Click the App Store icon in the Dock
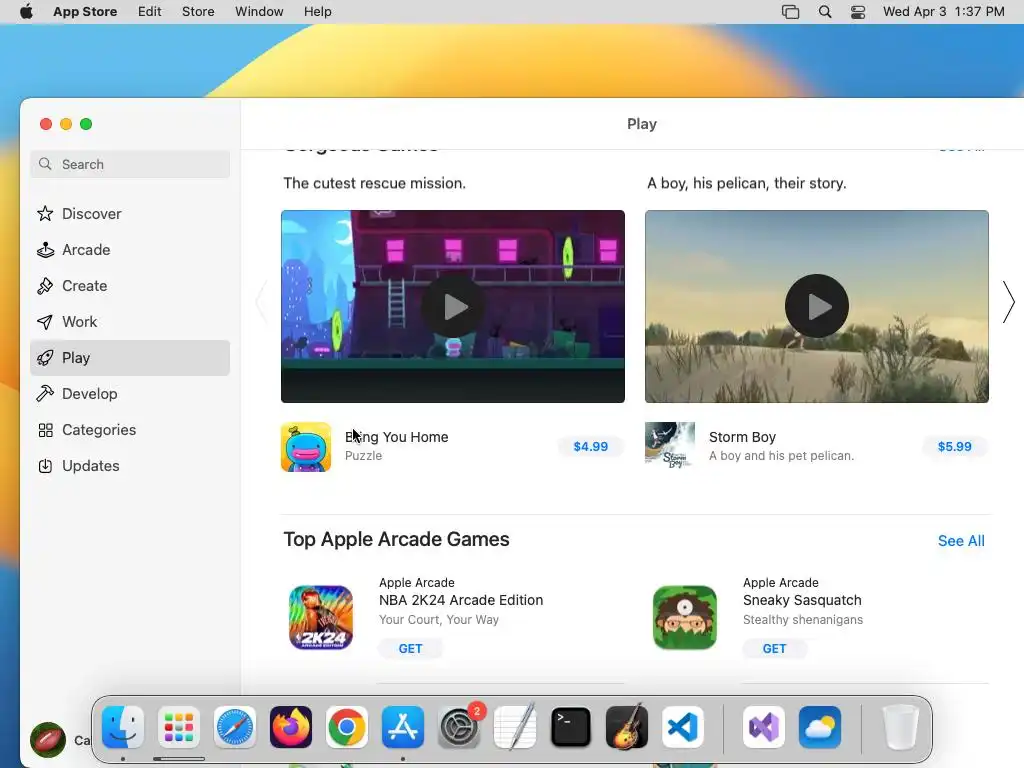Viewport: 1024px width, 768px height. (x=403, y=727)
